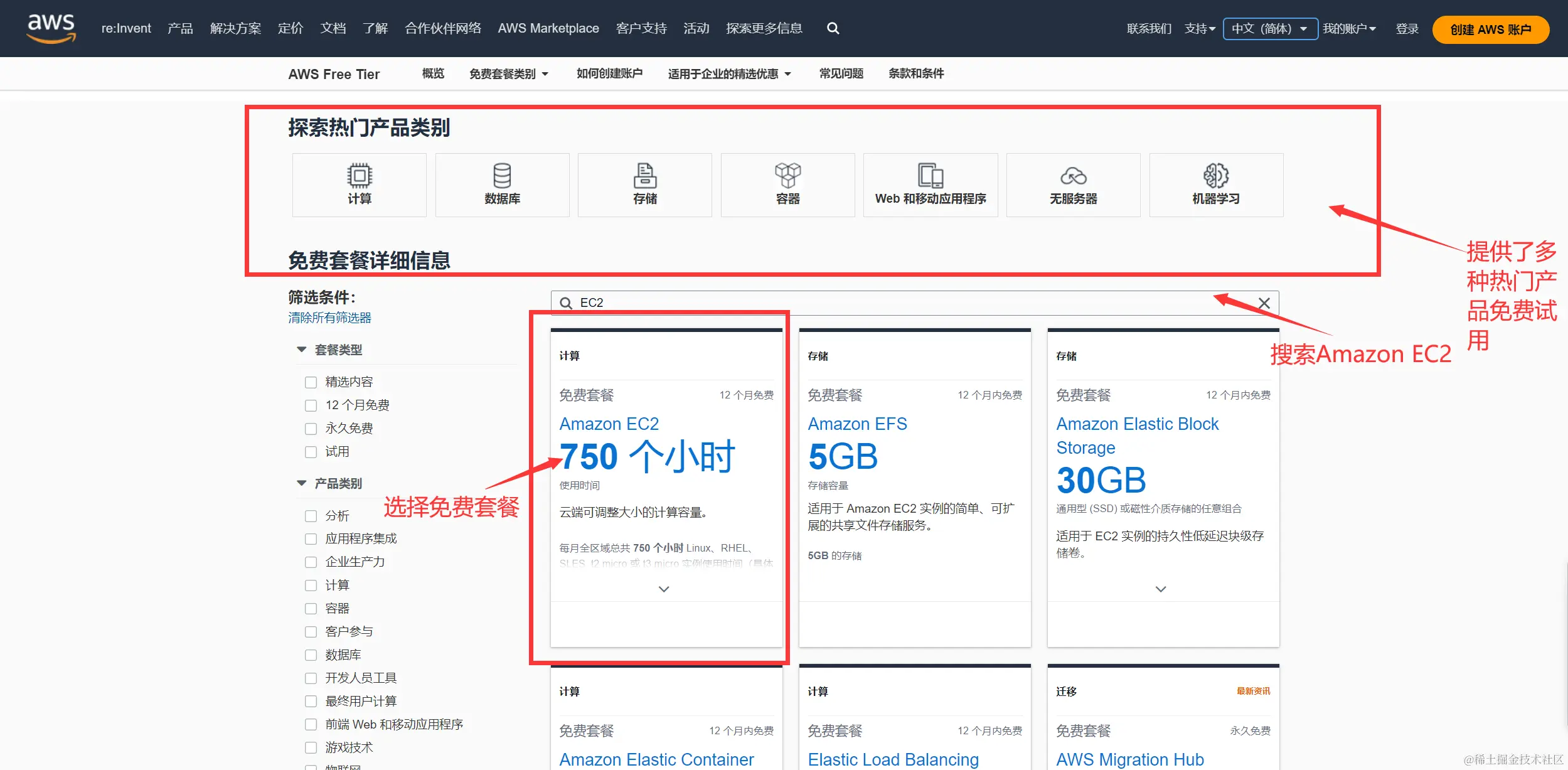The width and height of the screenshot is (1568, 770).
Task: Select the Containers (容器) category tile
Action: click(788, 185)
